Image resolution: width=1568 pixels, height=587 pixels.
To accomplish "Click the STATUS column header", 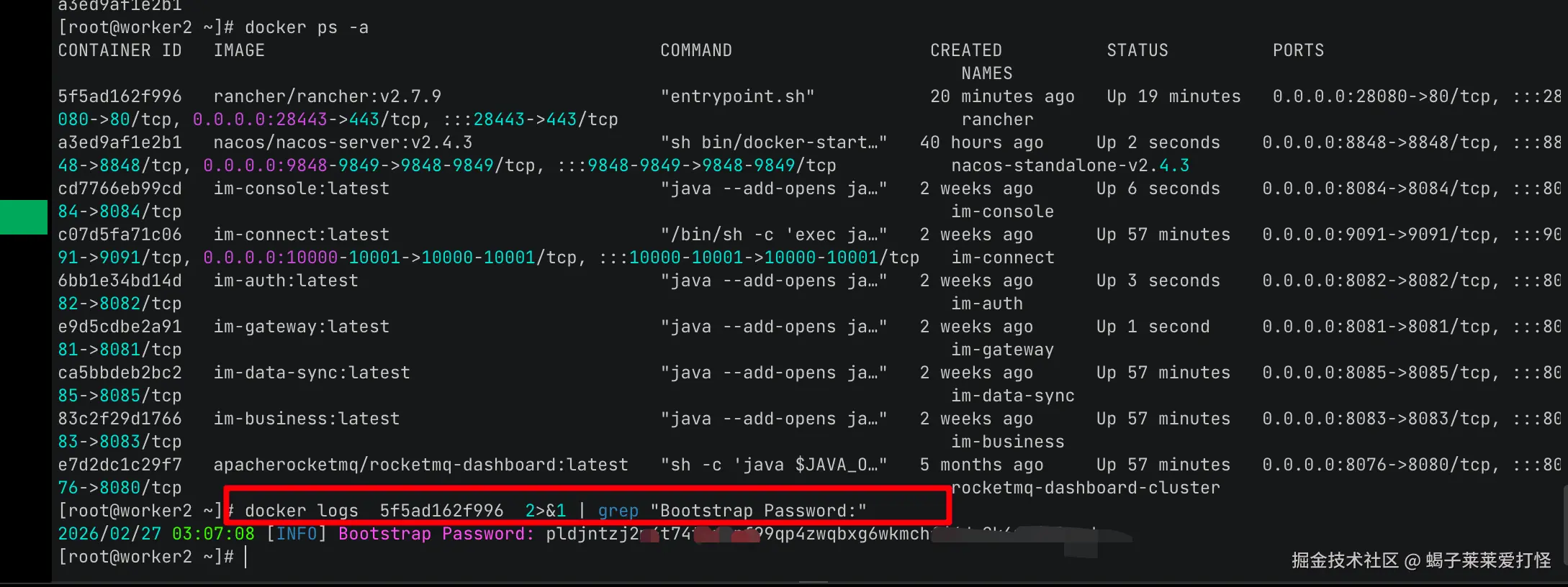I will click(x=1137, y=50).
